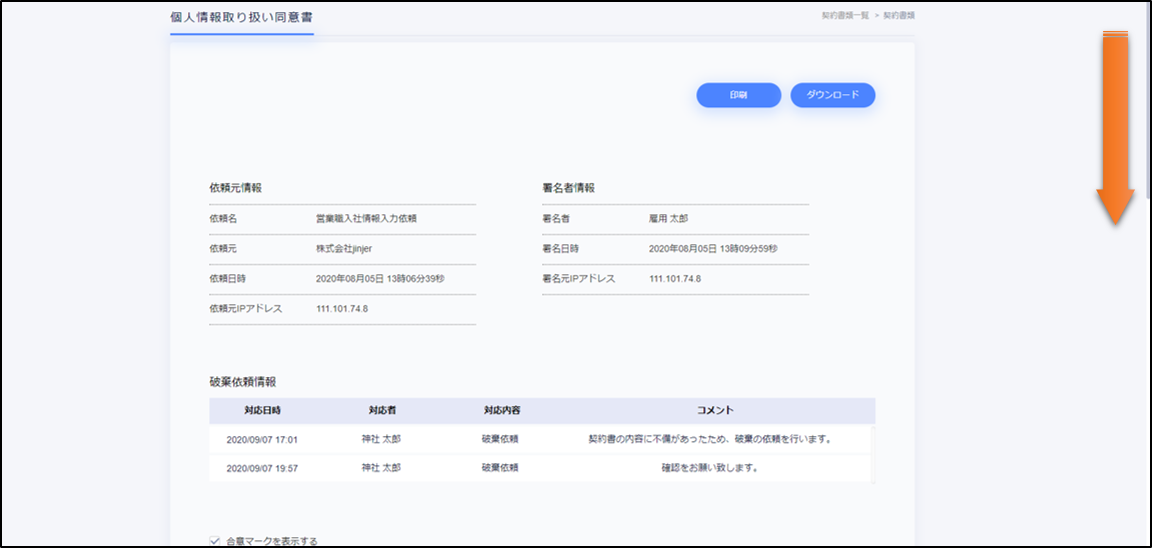The image size is (1152, 548).
Task: Click the 対応日時 column header
Action: coord(262,411)
